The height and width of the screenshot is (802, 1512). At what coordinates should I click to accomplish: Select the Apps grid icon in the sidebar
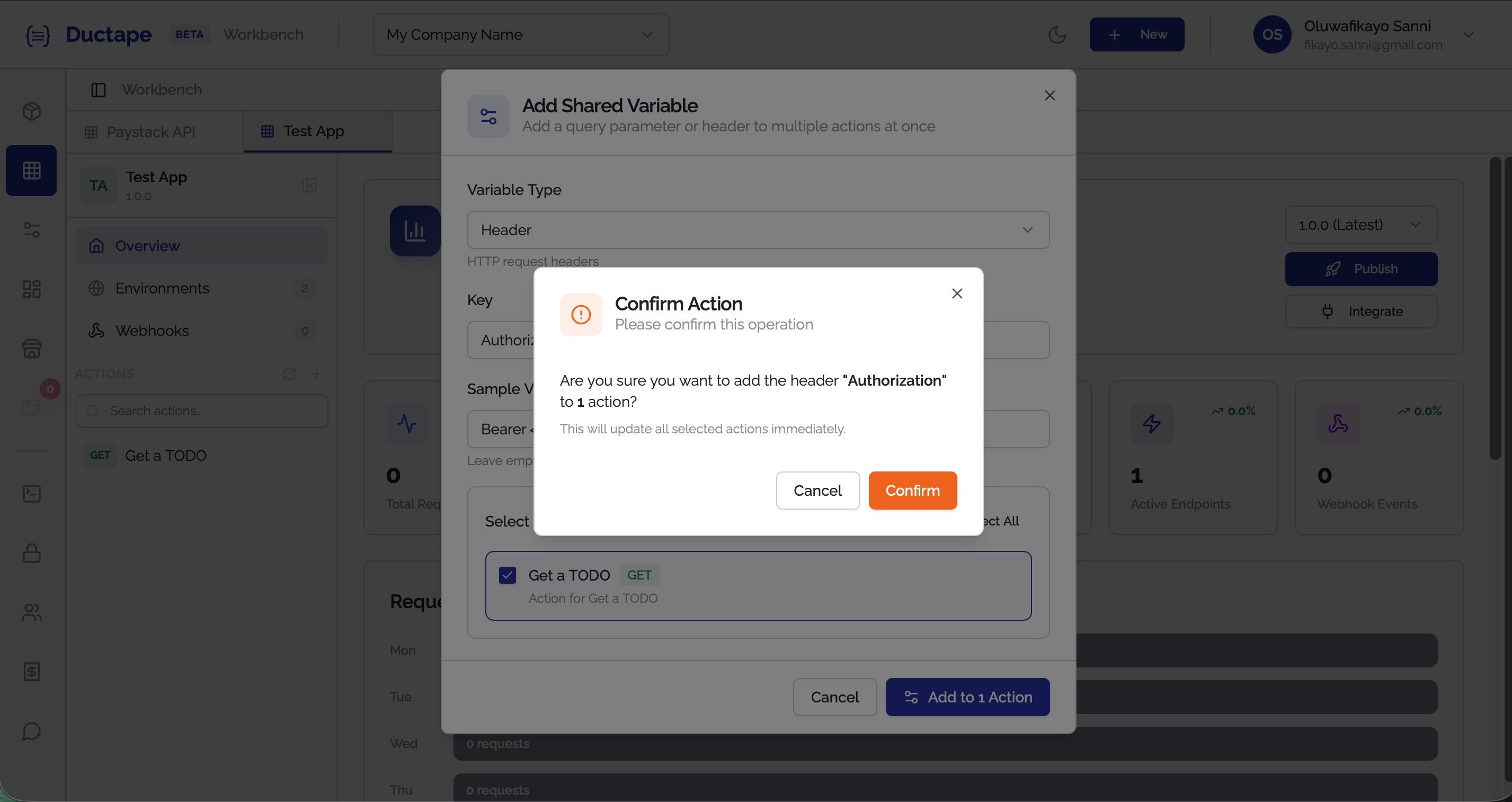coord(31,170)
